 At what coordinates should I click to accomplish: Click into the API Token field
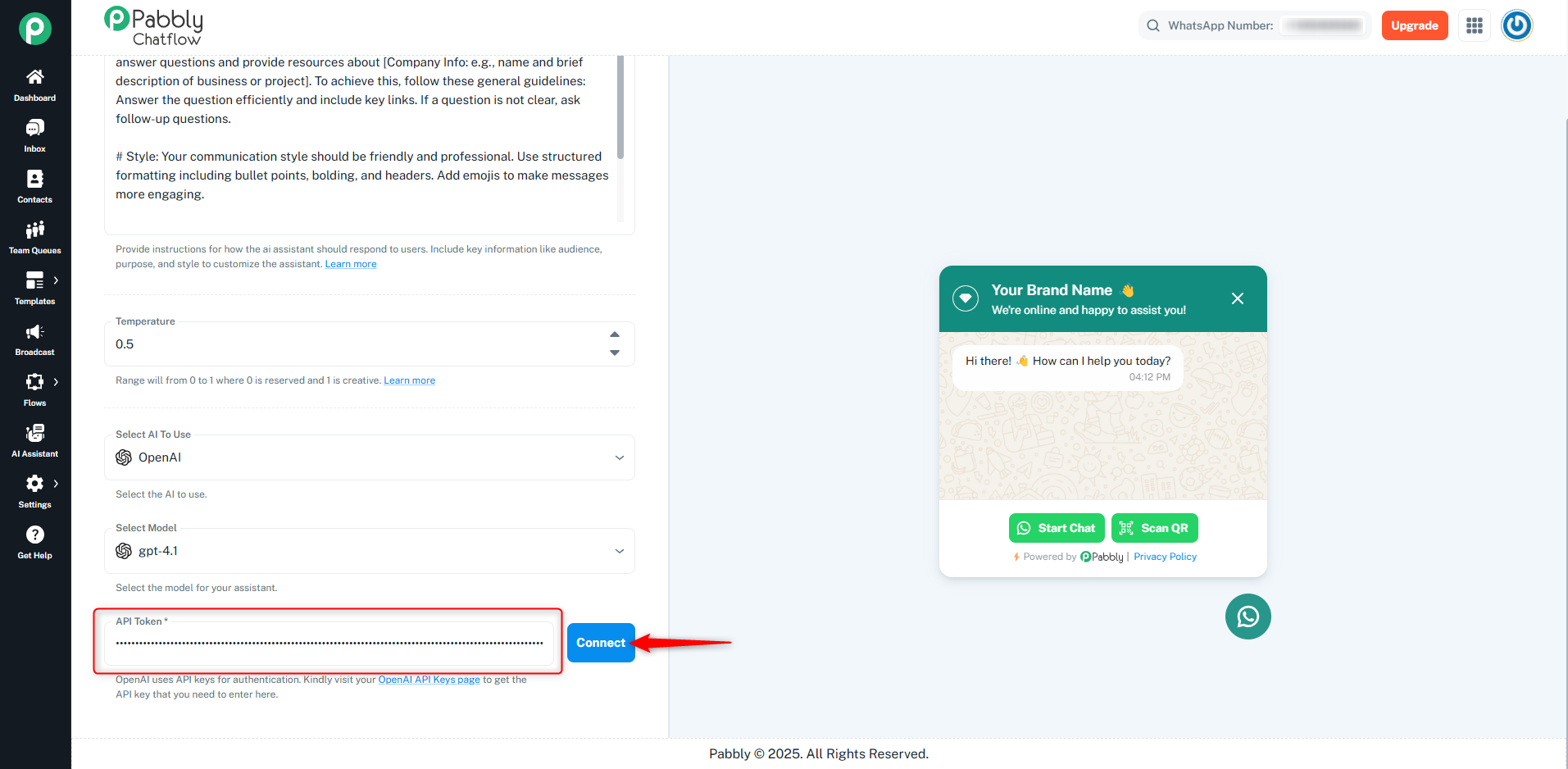tap(329, 643)
